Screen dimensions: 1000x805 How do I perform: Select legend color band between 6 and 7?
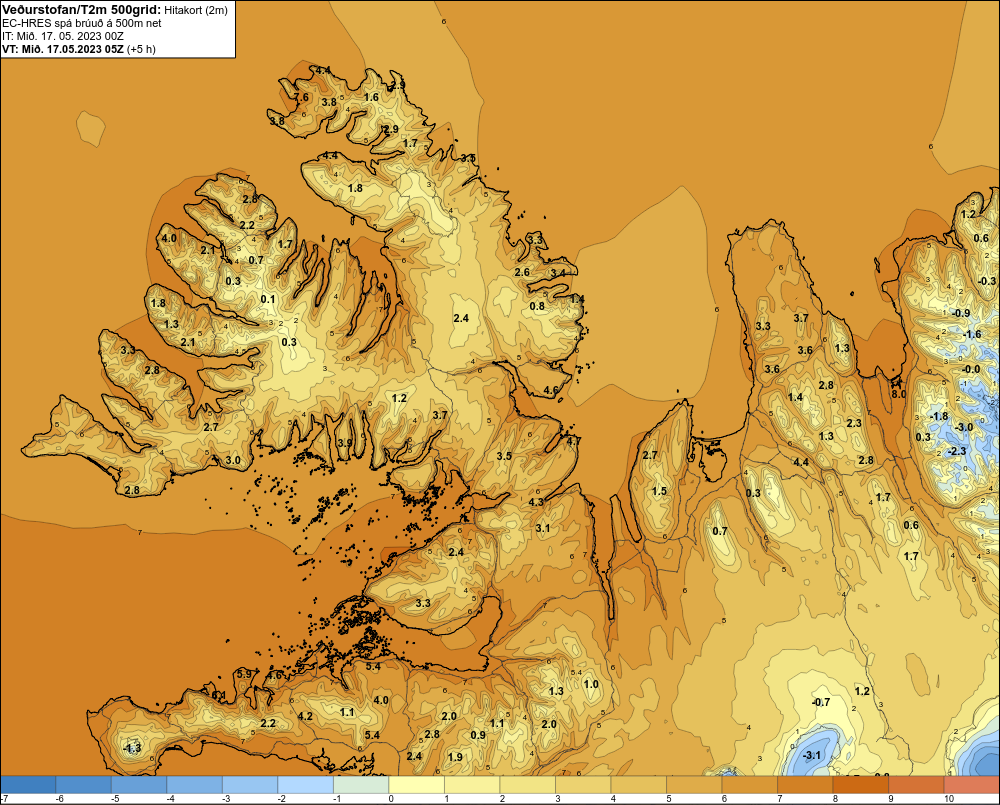tap(749, 785)
